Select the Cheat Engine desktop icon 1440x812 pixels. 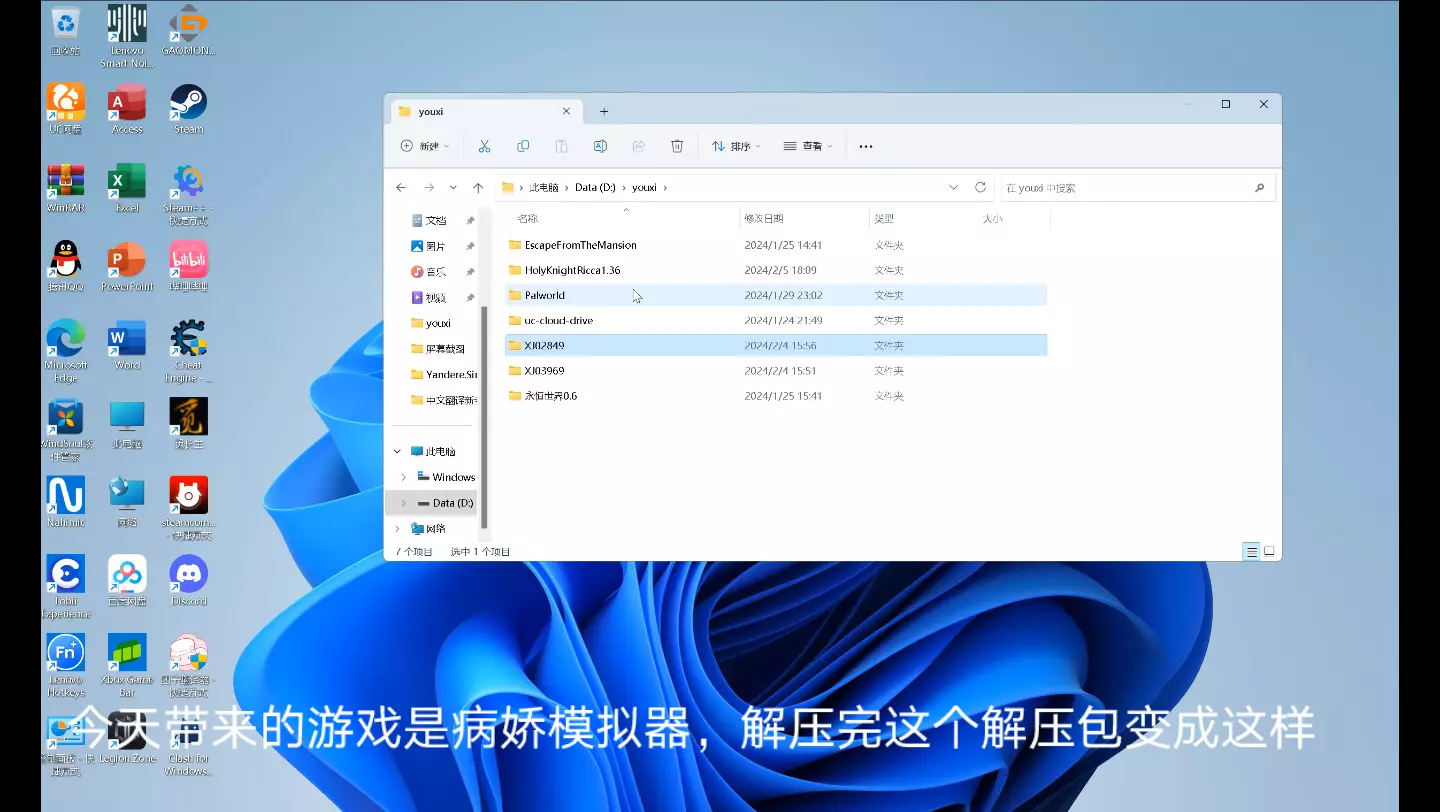pyautogui.click(x=188, y=351)
